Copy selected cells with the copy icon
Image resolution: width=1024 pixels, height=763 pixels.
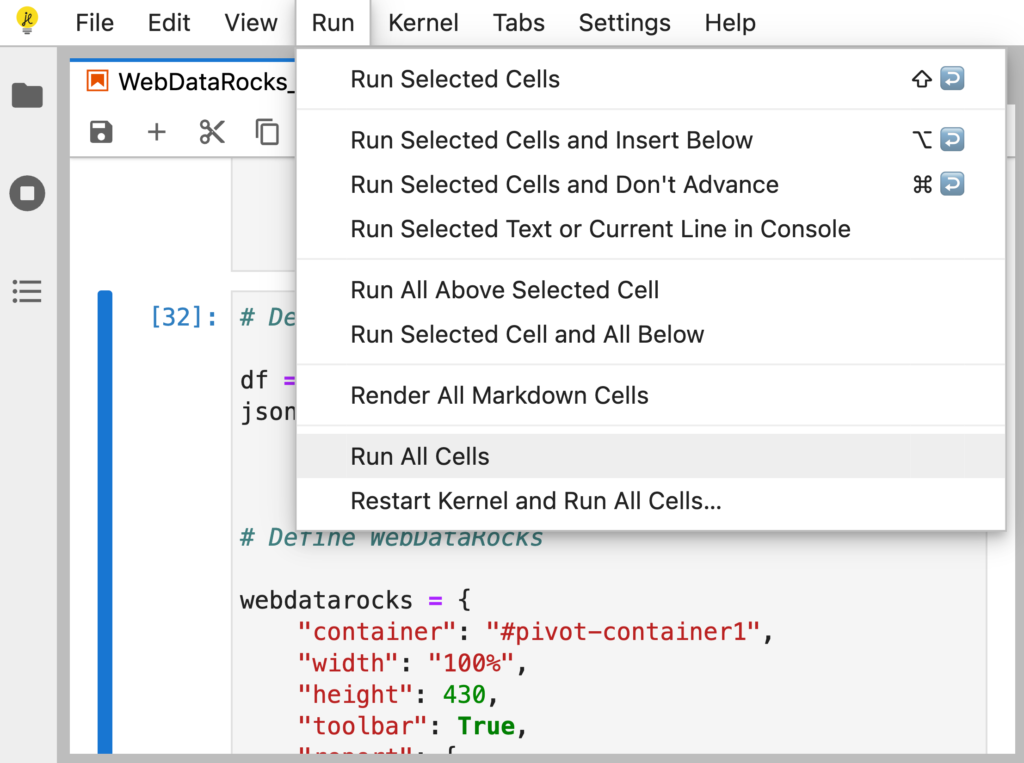coord(267,132)
